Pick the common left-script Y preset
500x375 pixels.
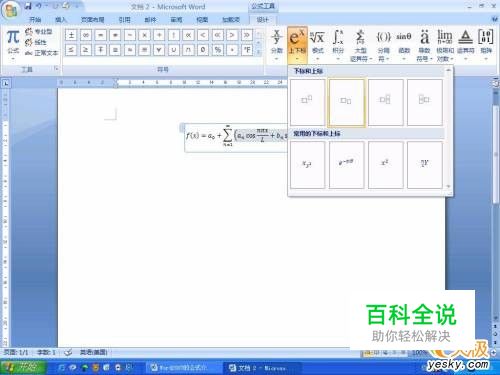(x=425, y=165)
